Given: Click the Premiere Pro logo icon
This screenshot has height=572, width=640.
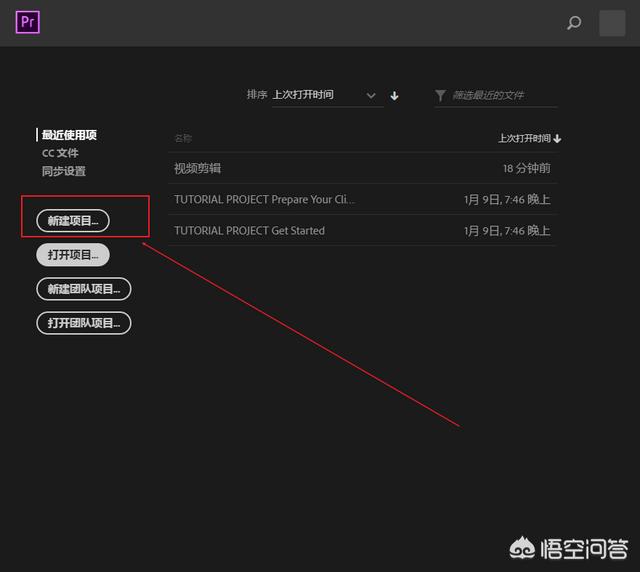Looking at the screenshot, I should [28, 22].
